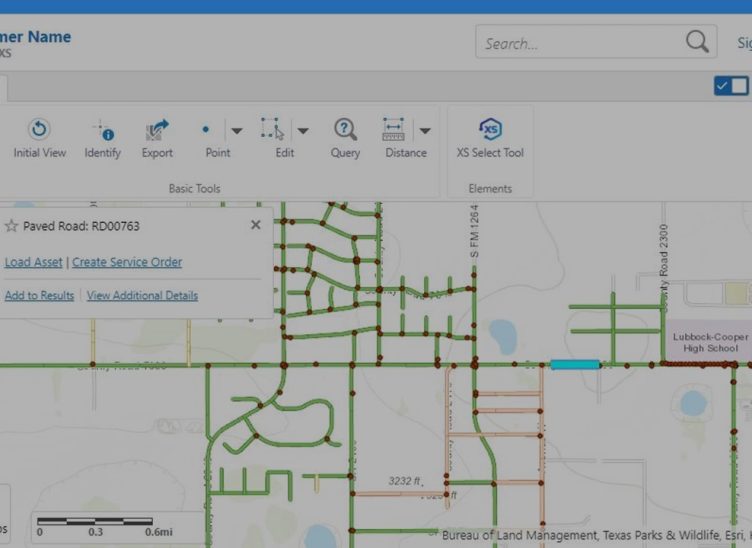Close the Paved Road popup
The width and height of the screenshot is (752, 548).
(255, 225)
